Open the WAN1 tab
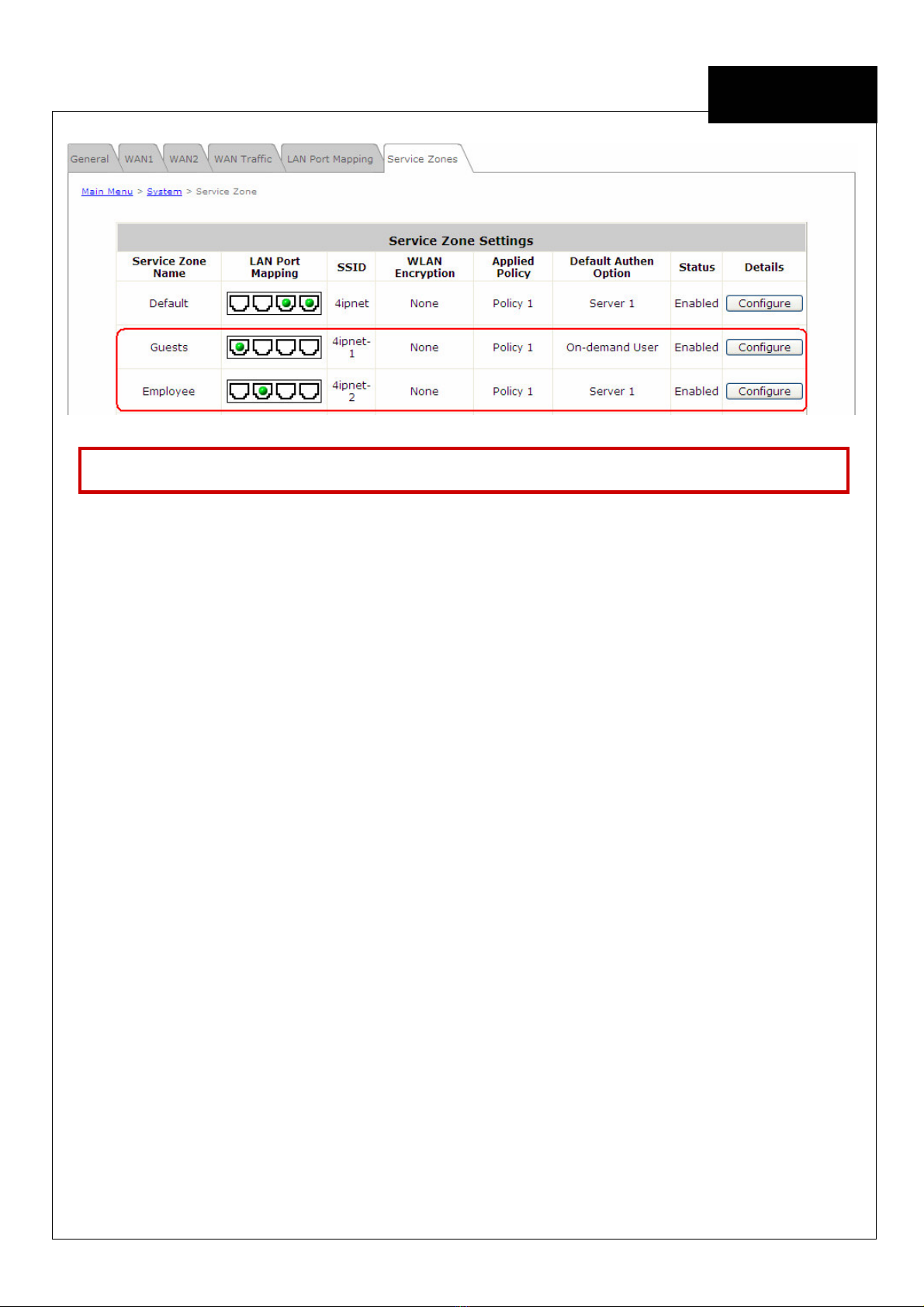Viewport: 924px width, 1307px height. [x=139, y=159]
